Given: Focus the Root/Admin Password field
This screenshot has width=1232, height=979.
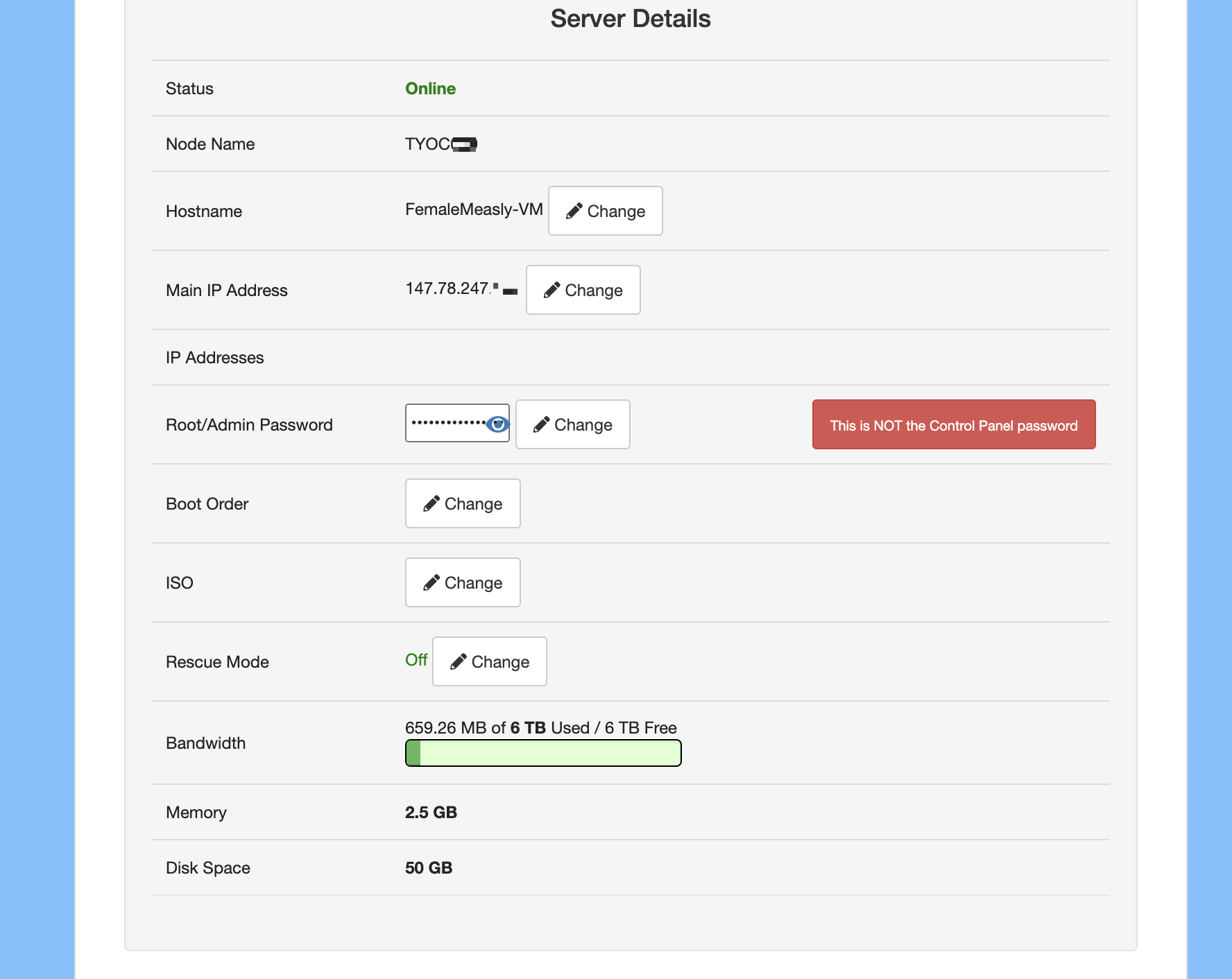Looking at the screenshot, I should click(x=457, y=423).
